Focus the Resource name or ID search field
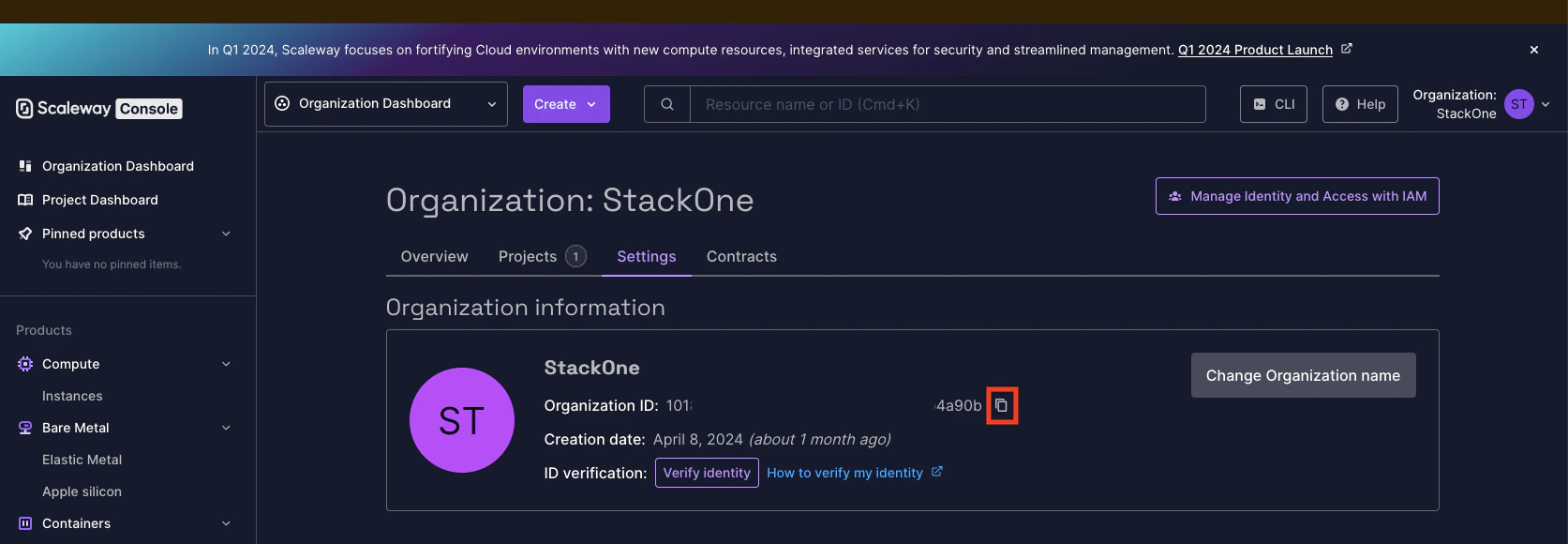Viewport: 1568px width, 544px height. [x=948, y=104]
